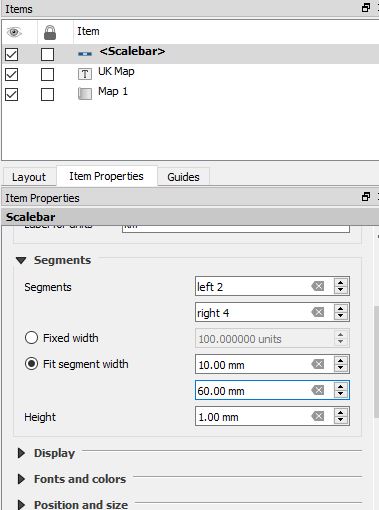Increase the right segments count stepper
The image size is (379, 510).
pyautogui.click(x=340, y=309)
